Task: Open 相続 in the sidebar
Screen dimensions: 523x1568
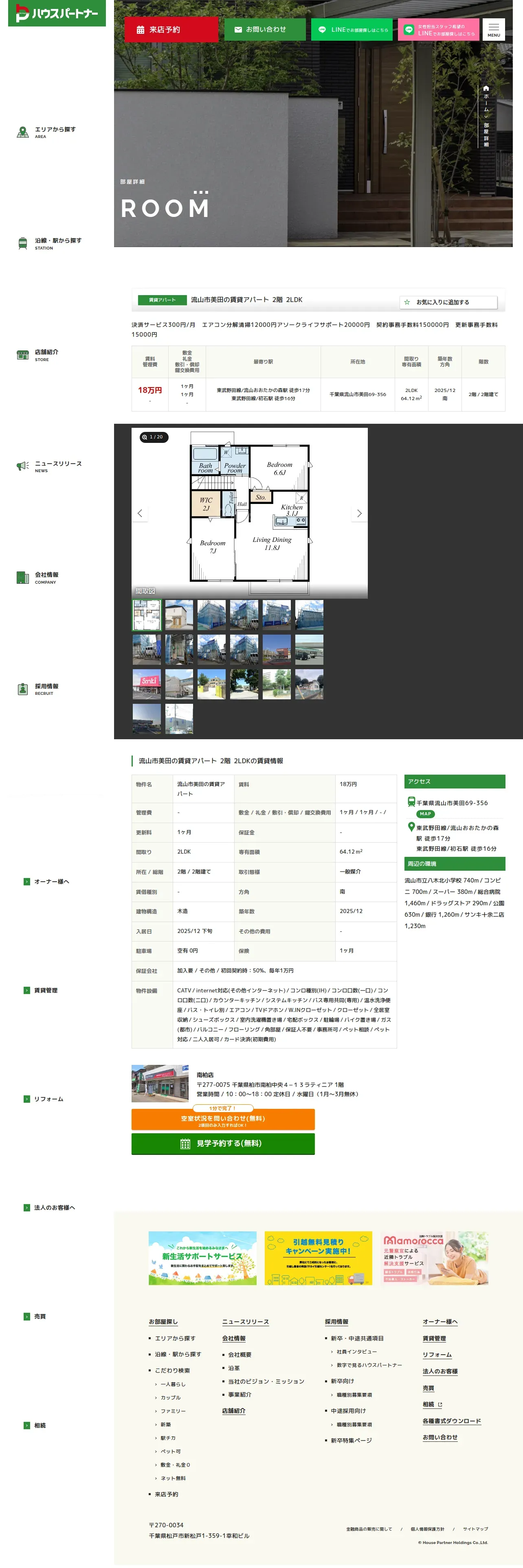Action: coord(40,1425)
